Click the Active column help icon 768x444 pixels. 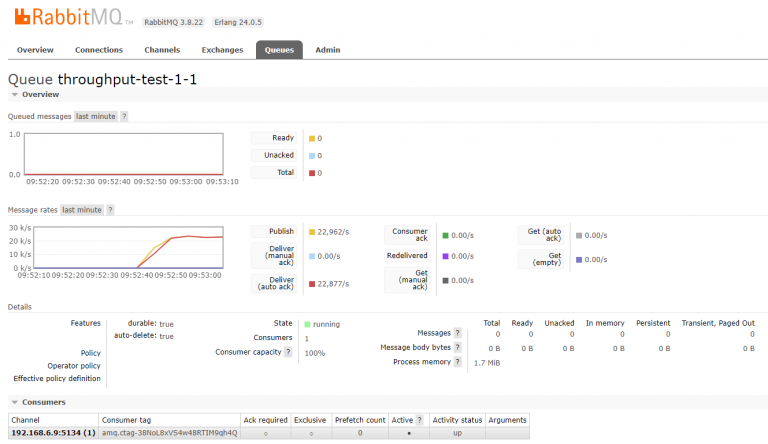pos(420,420)
